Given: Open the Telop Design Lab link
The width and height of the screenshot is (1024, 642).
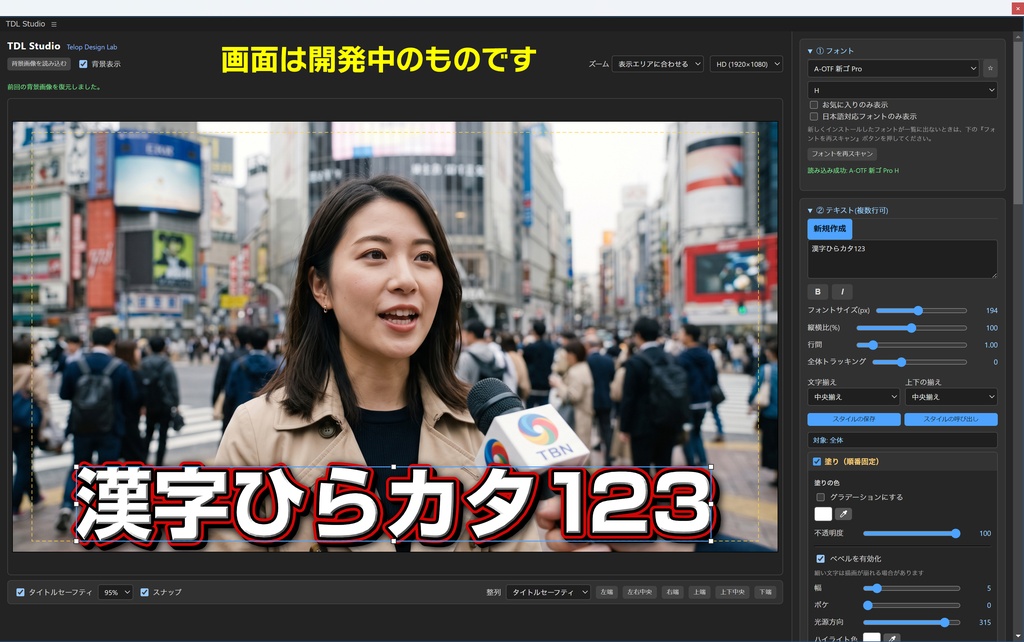Looking at the screenshot, I should tap(92, 47).
